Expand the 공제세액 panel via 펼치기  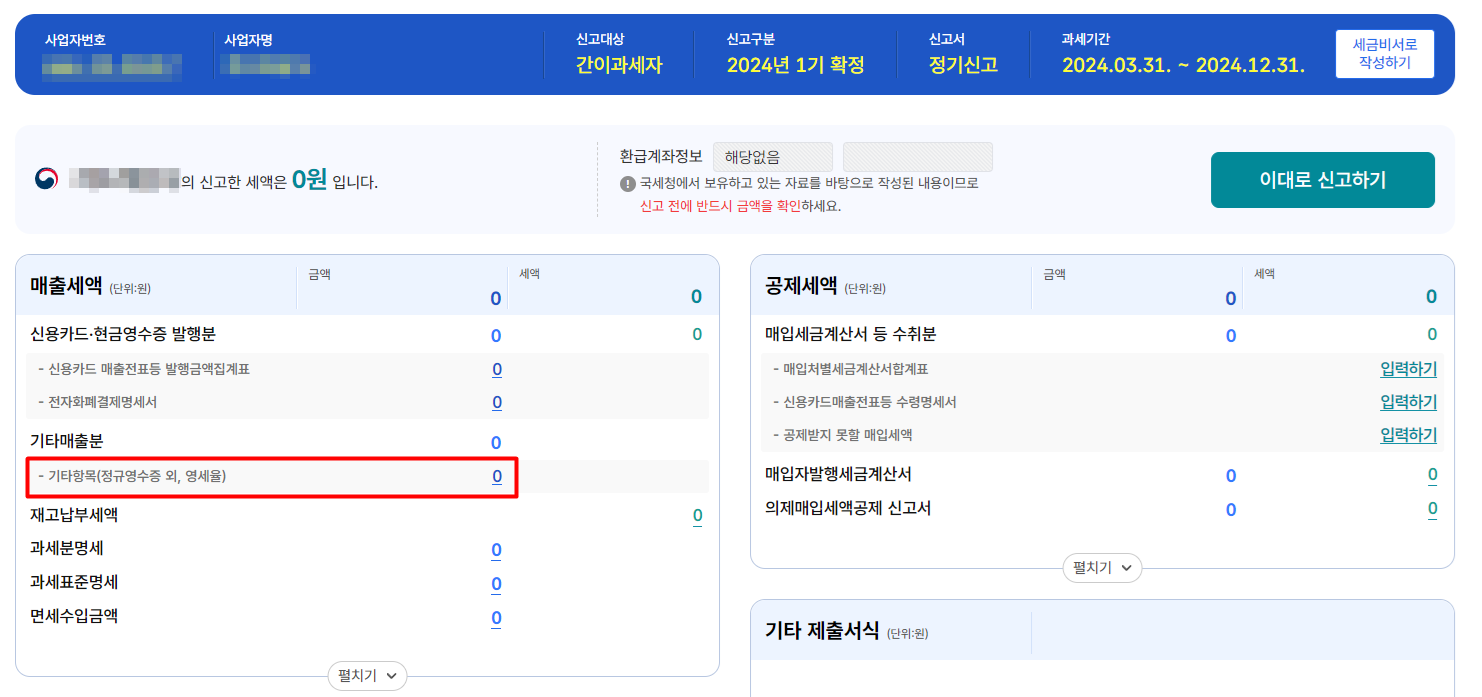pos(1101,567)
